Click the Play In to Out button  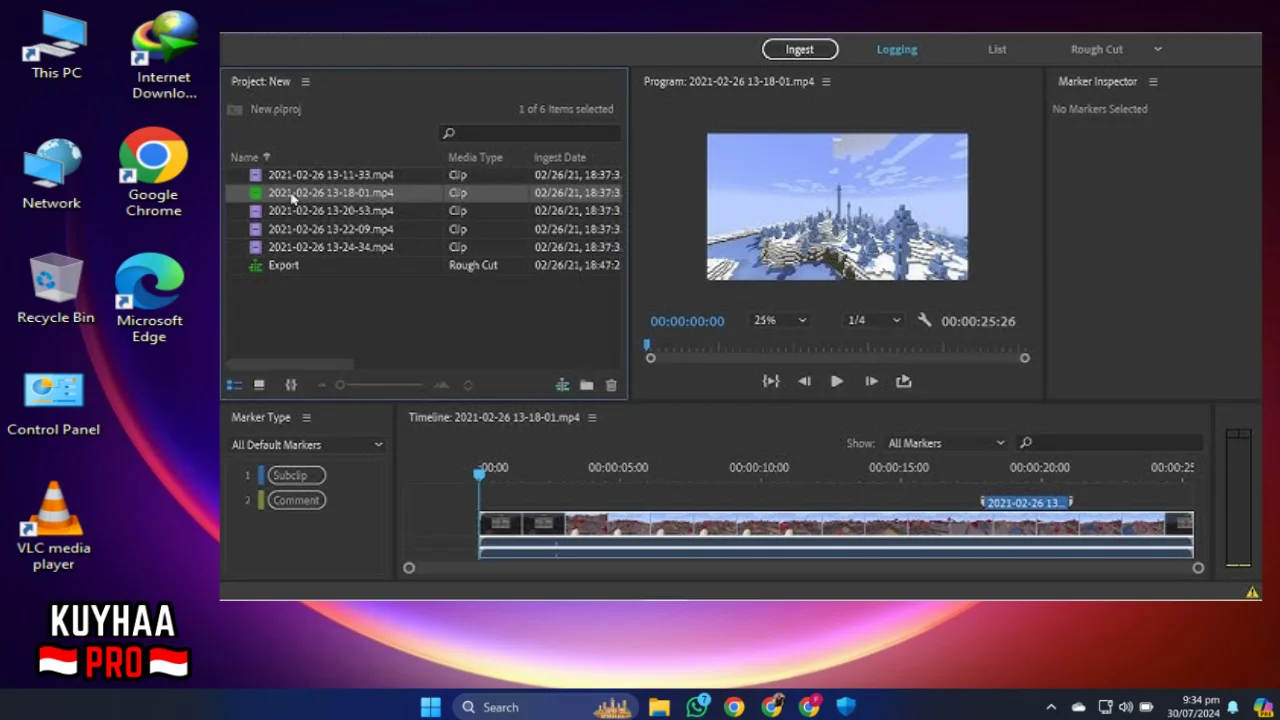(x=771, y=381)
